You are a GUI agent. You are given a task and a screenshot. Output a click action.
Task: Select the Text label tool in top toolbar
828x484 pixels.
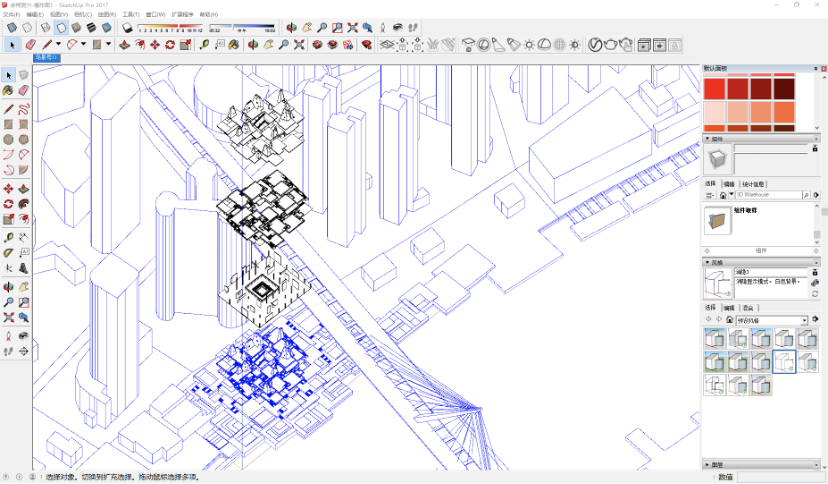(220, 45)
